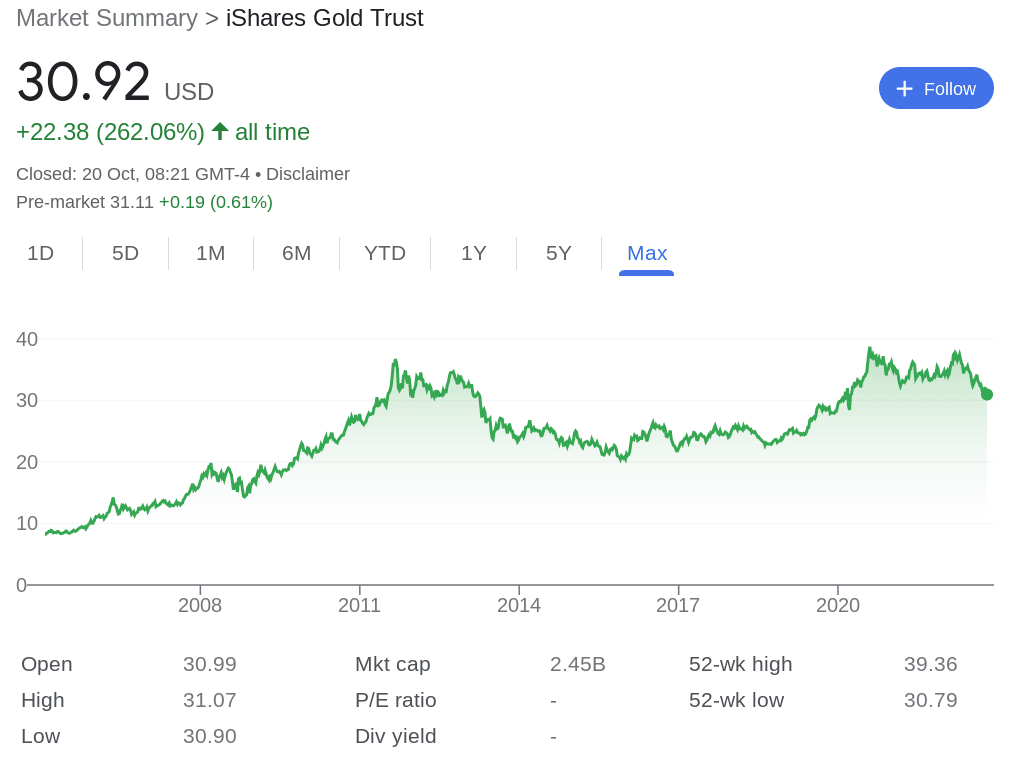1033x766 pixels.
Task: Click the 10 label on the price axis
Action: pyautogui.click(x=27, y=523)
